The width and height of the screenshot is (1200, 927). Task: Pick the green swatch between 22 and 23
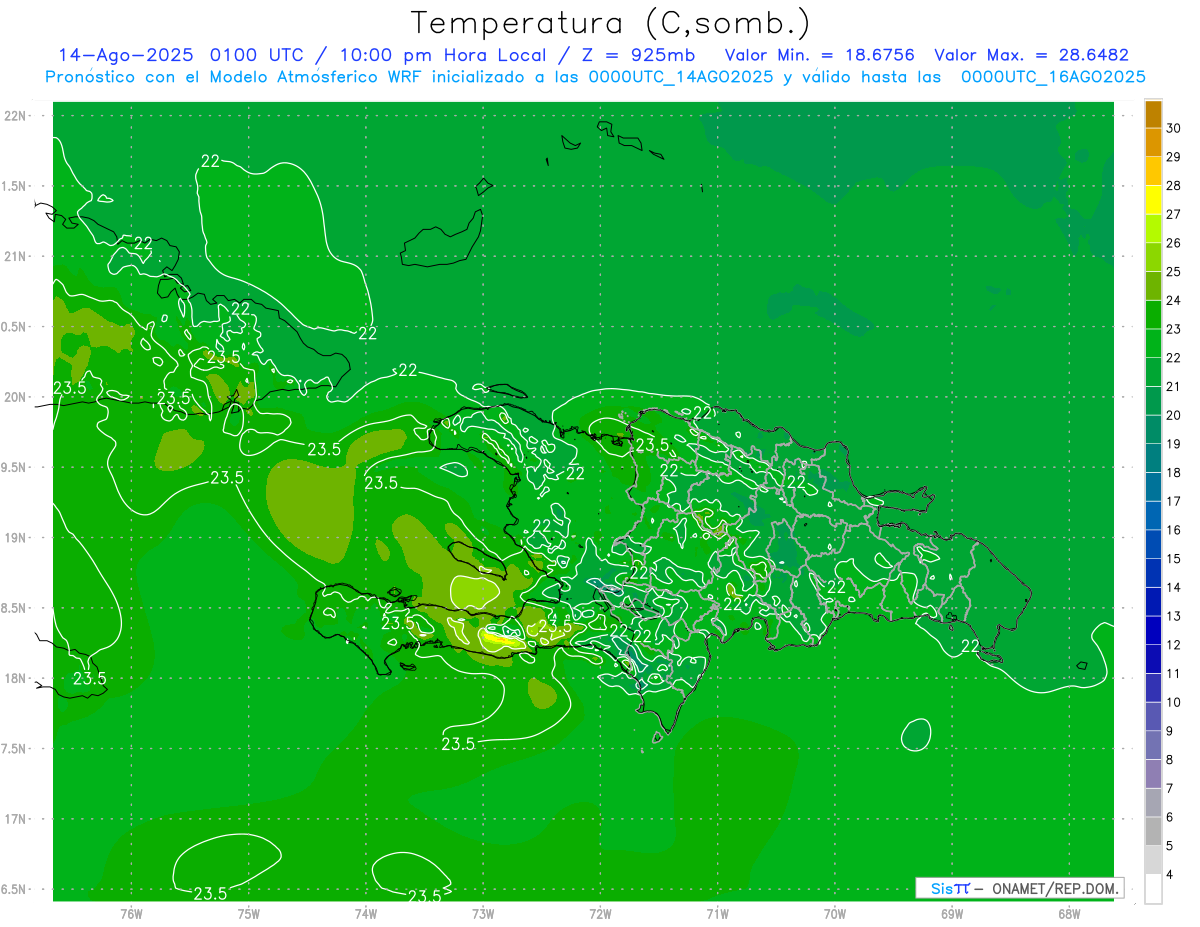pyautogui.click(x=1153, y=344)
